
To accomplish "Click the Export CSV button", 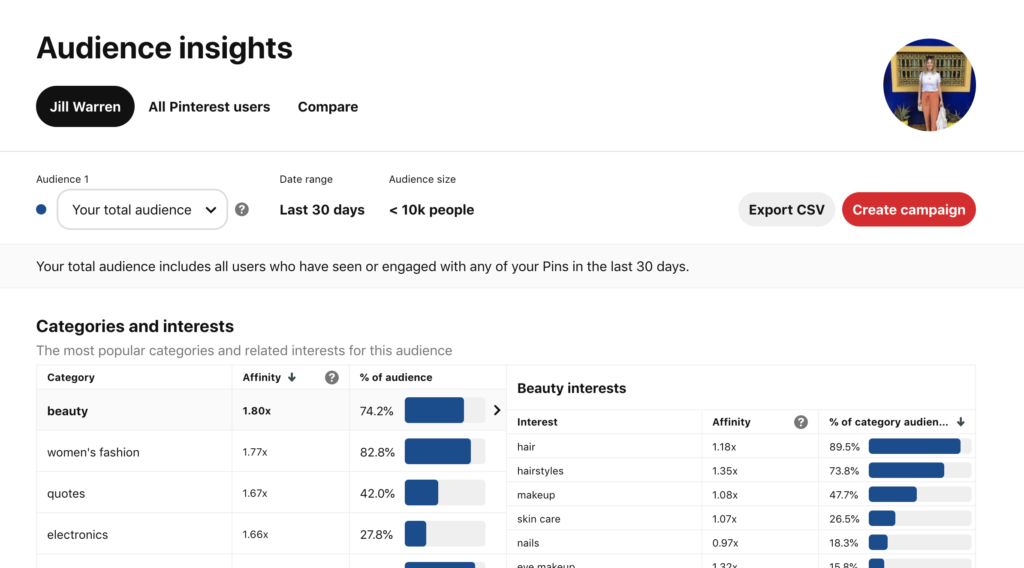I will tap(787, 210).
